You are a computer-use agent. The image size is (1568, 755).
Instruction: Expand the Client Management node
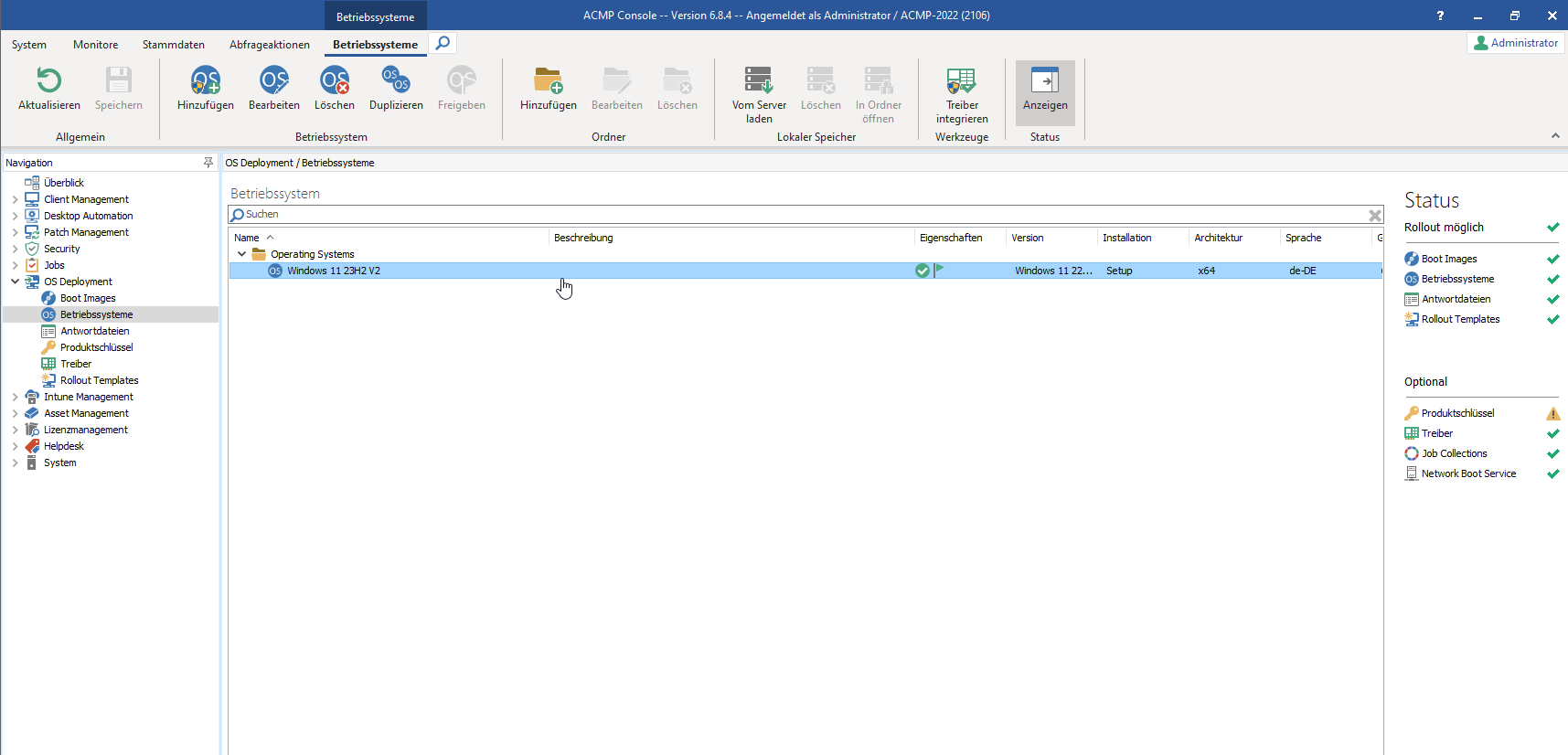pyautogui.click(x=15, y=199)
